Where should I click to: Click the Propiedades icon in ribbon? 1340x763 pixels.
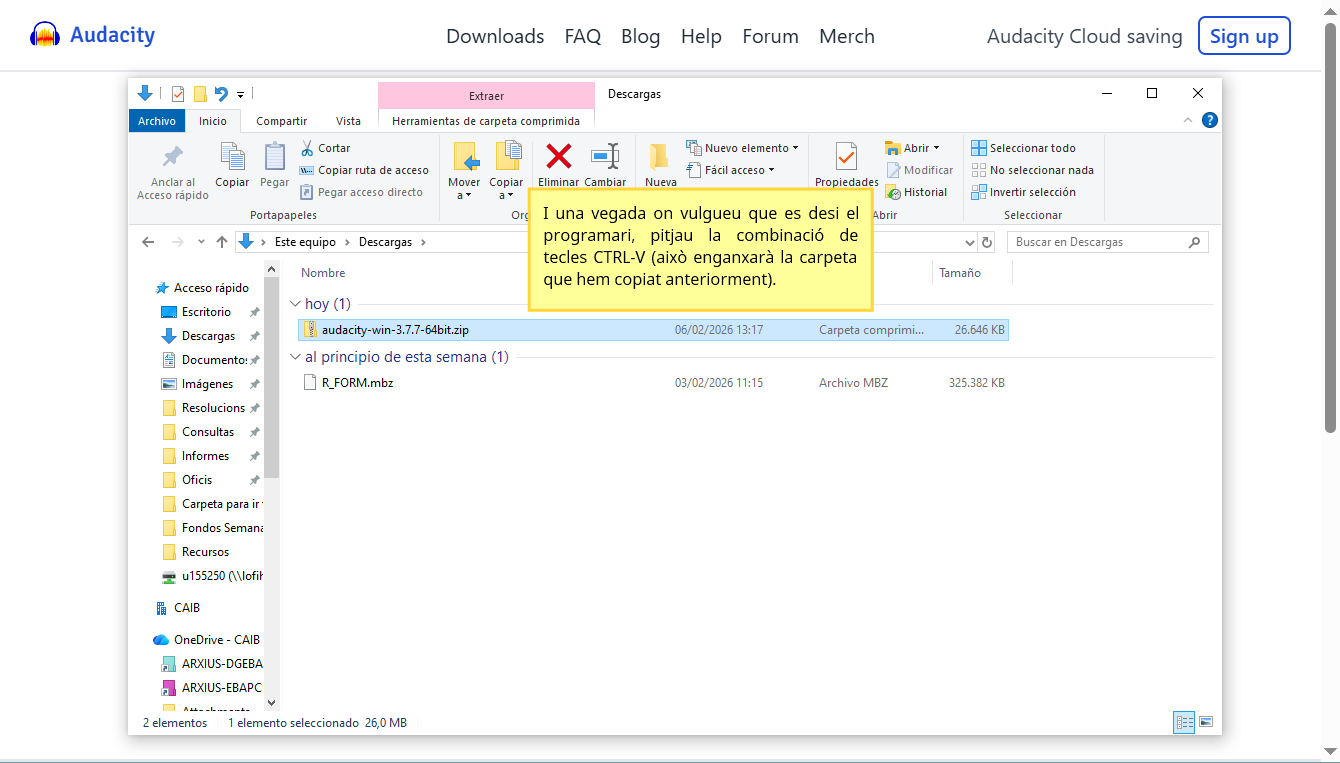tap(846, 156)
